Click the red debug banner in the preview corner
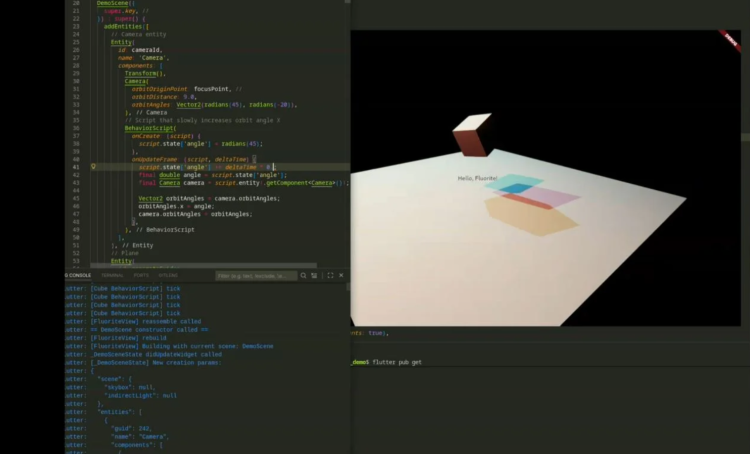This screenshot has width=750, height=454. click(x=731, y=40)
